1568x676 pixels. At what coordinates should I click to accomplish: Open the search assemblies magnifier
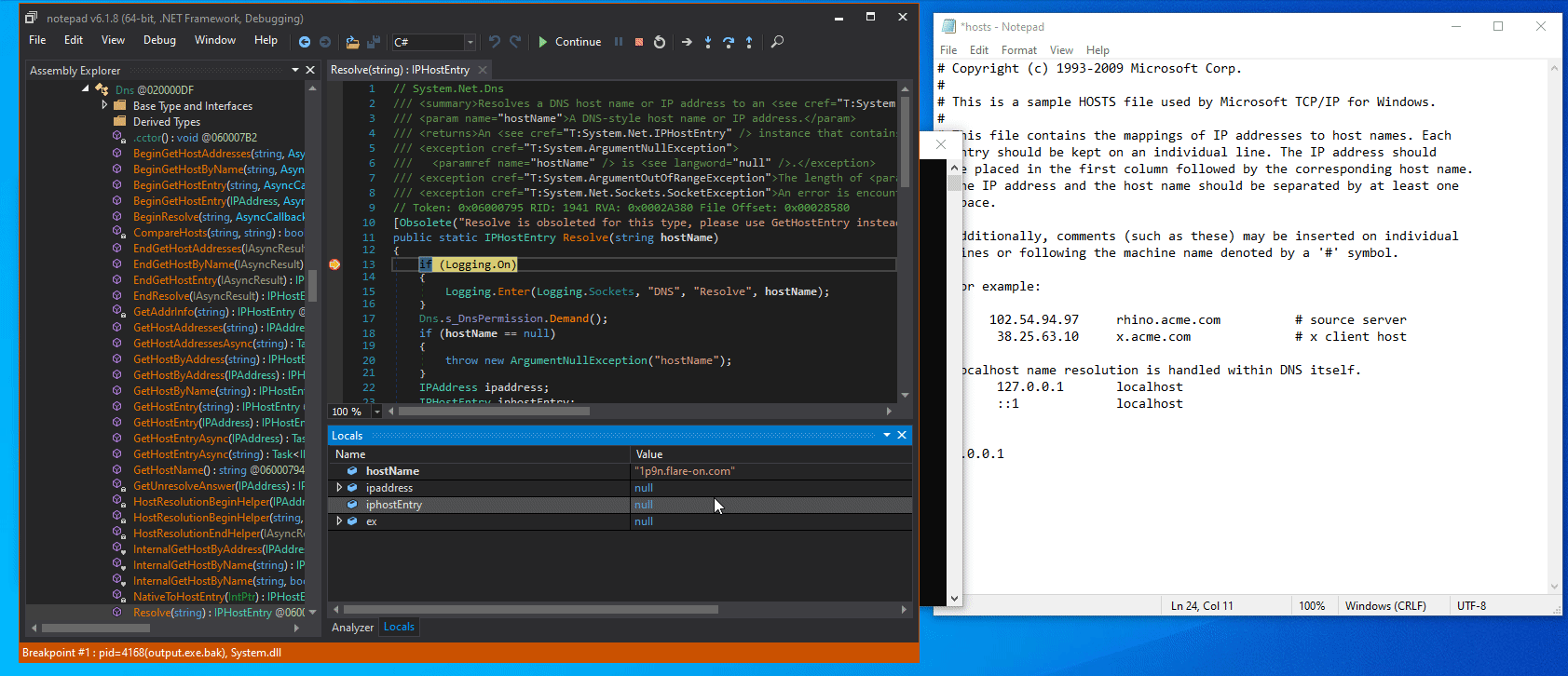coord(777,42)
